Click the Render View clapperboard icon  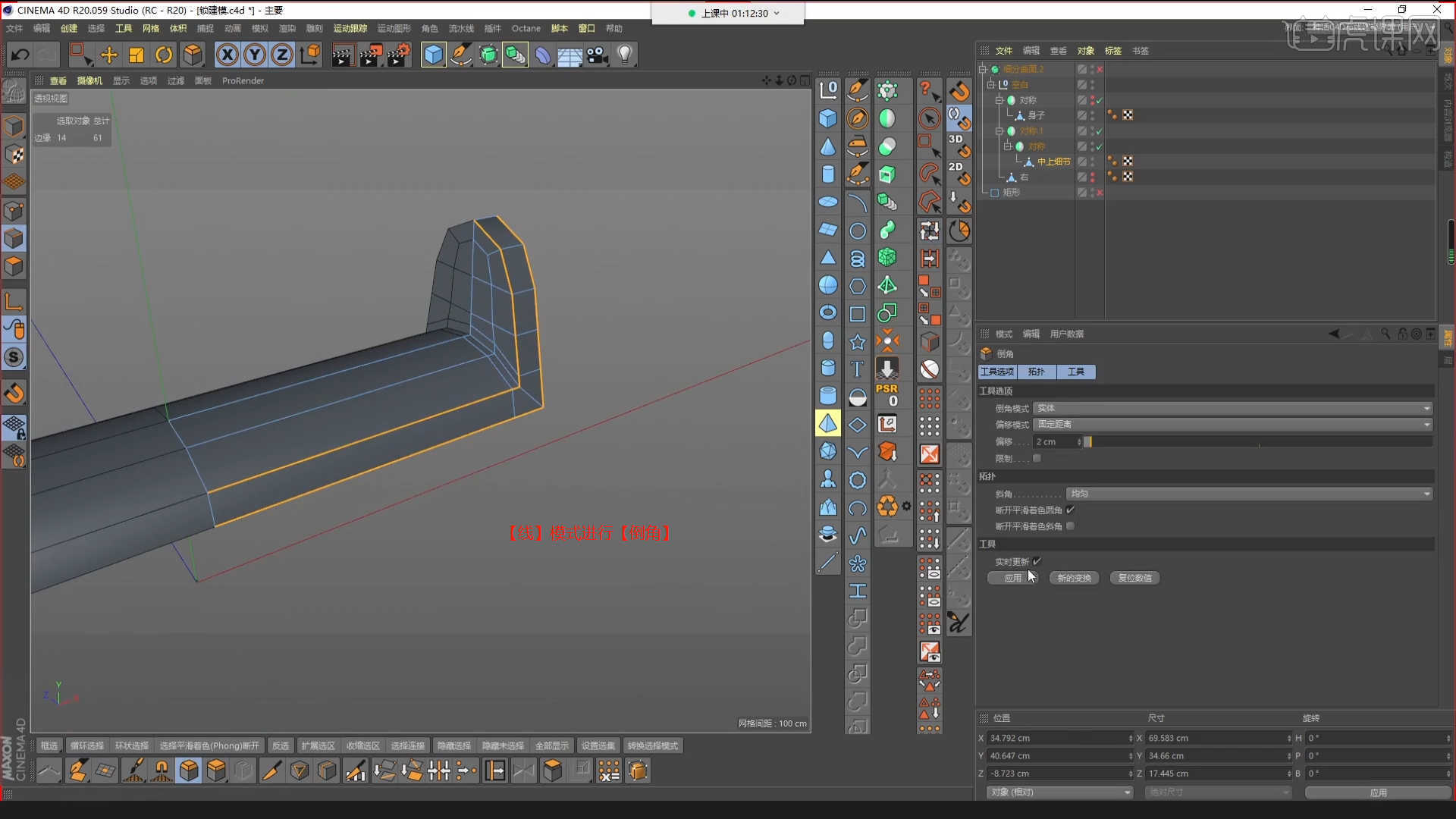click(342, 55)
